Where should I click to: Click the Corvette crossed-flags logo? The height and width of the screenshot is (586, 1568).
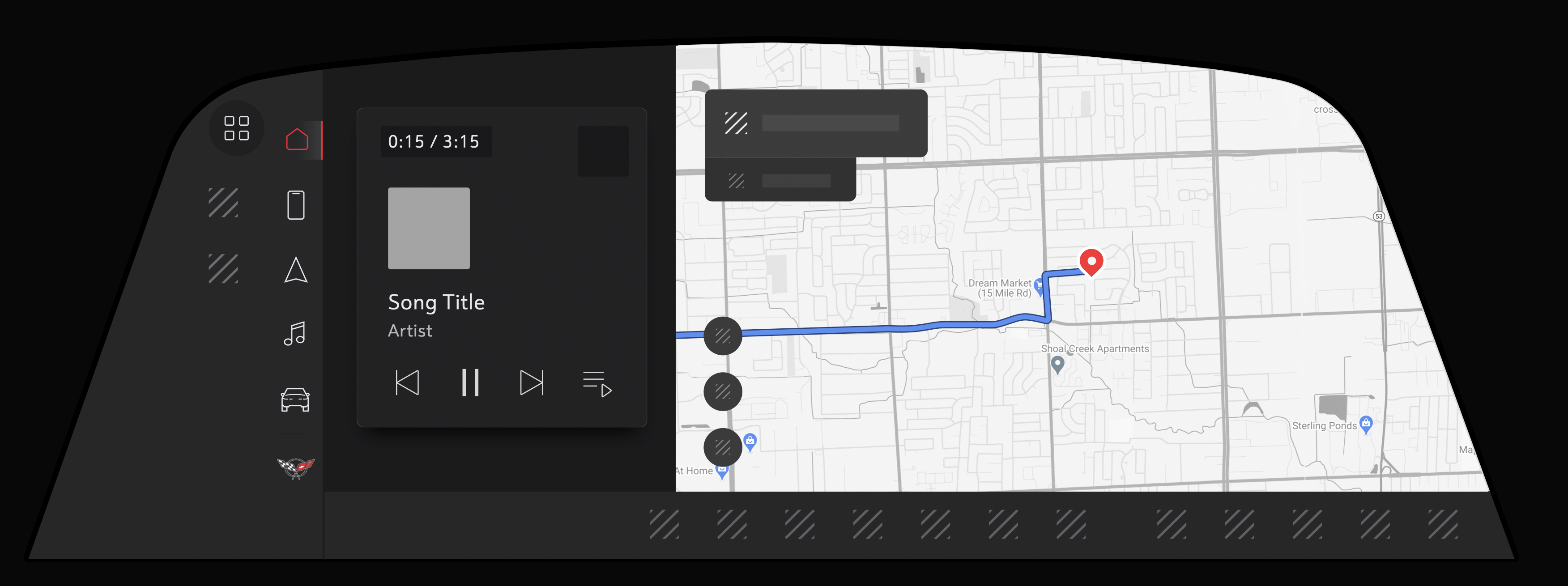[x=296, y=468]
